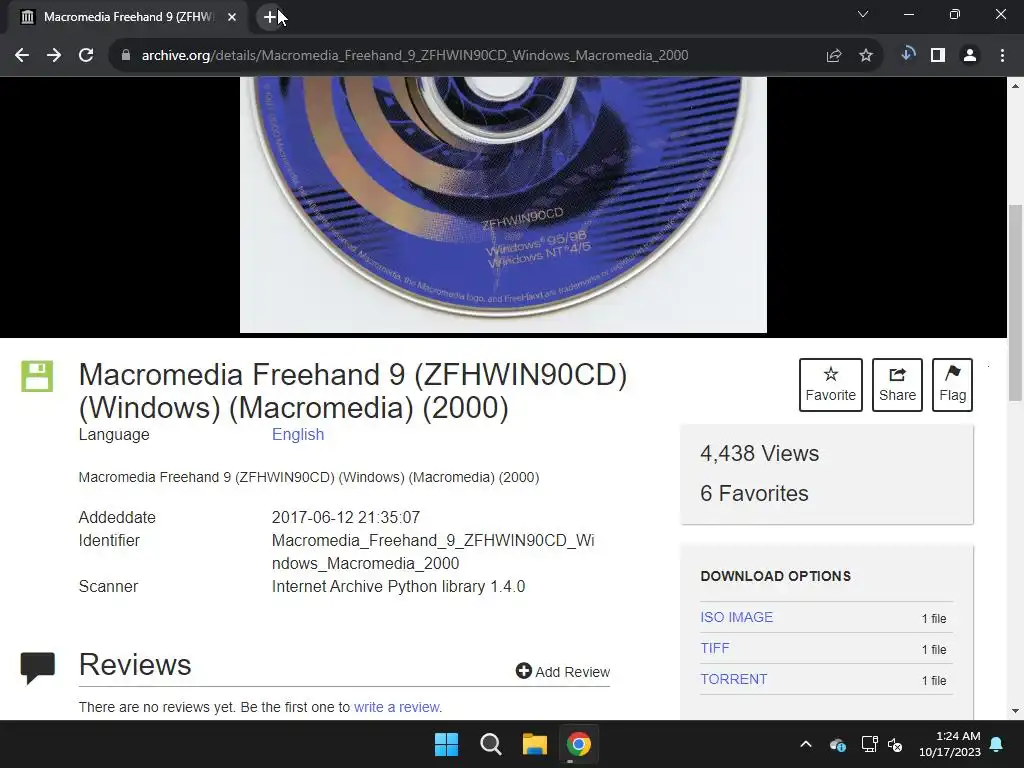The height and width of the screenshot is (768, 1024).
Task: Show hidden system tray icons
Action: (x=806, y=744)
